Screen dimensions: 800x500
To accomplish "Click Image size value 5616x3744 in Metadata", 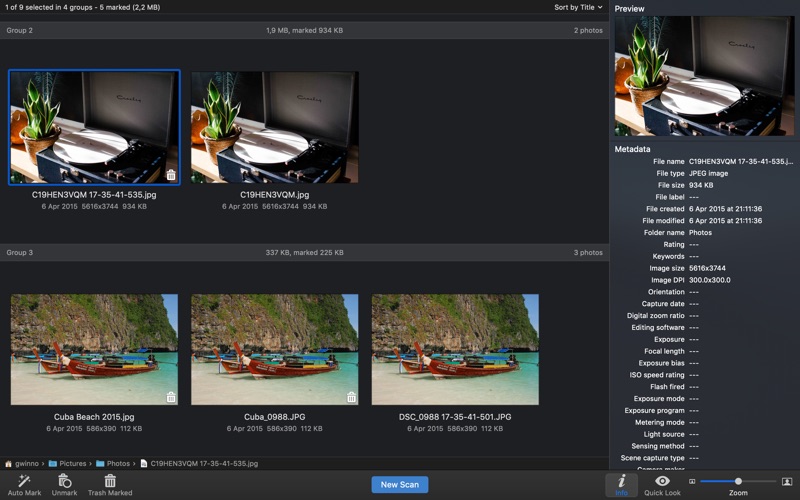I will click(707, 268).
